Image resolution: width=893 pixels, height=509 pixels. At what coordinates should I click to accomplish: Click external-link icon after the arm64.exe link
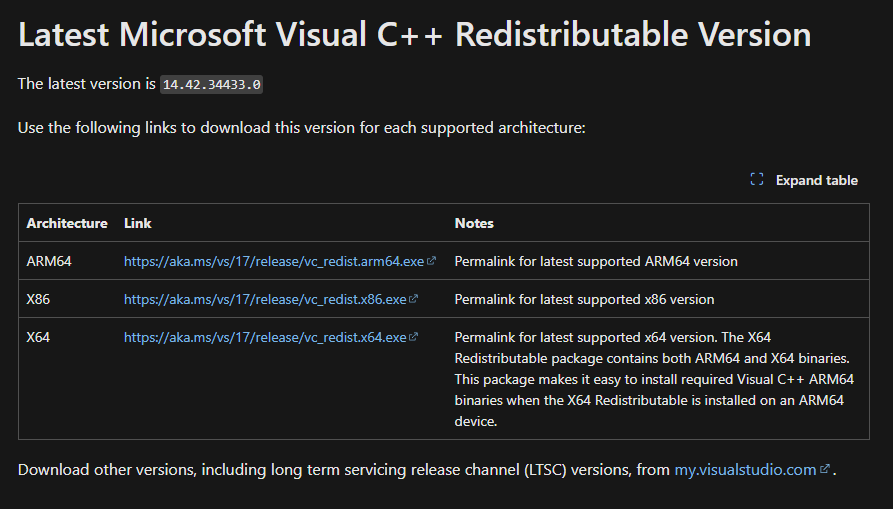(432, 261)
